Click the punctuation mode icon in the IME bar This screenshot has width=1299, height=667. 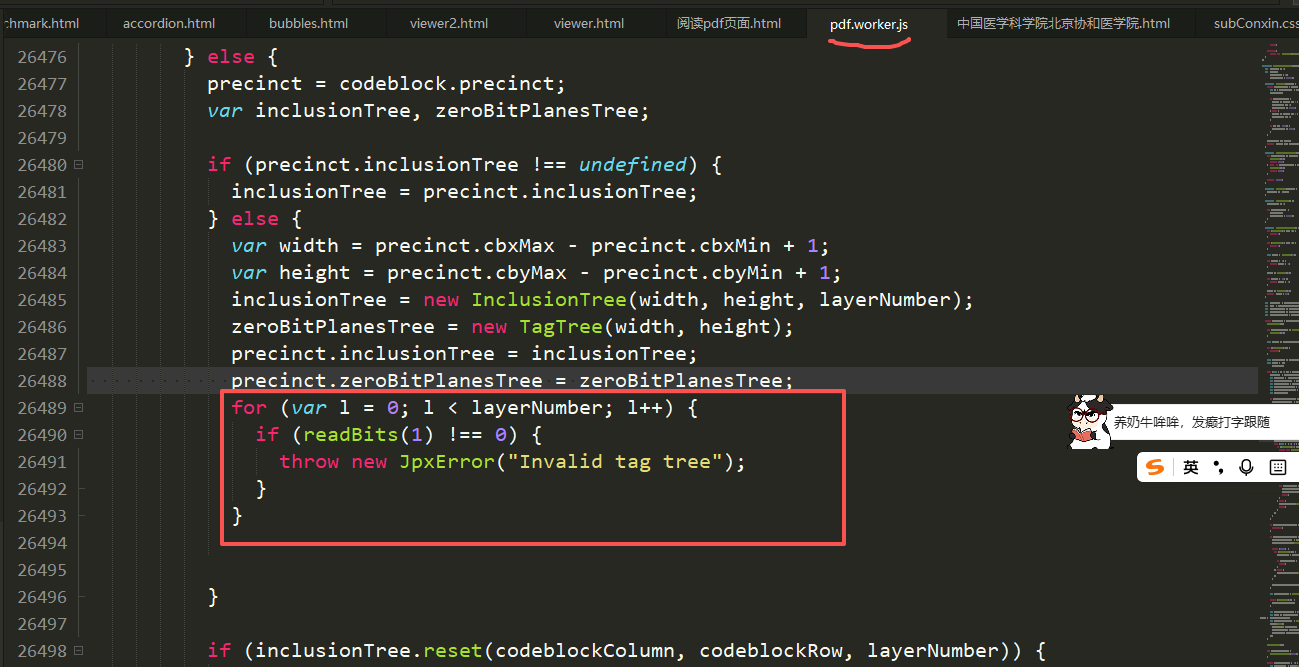point(1218,467)
